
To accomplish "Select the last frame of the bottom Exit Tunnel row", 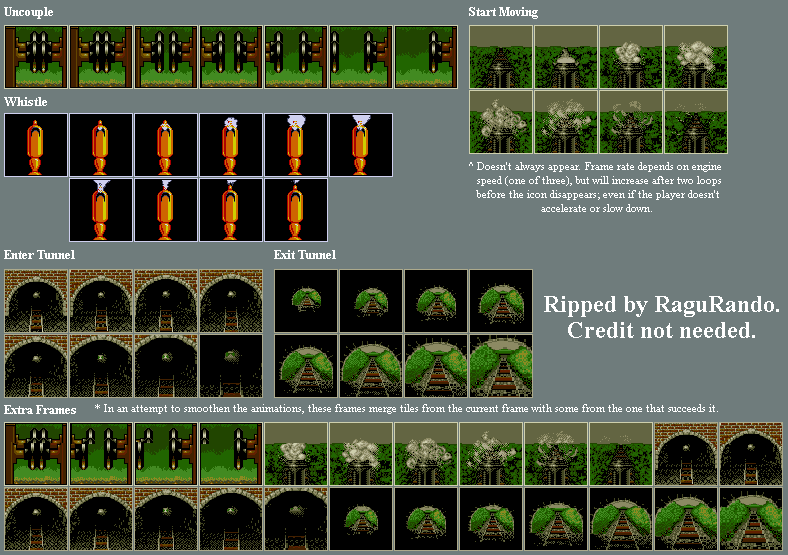I will (501, 366).
